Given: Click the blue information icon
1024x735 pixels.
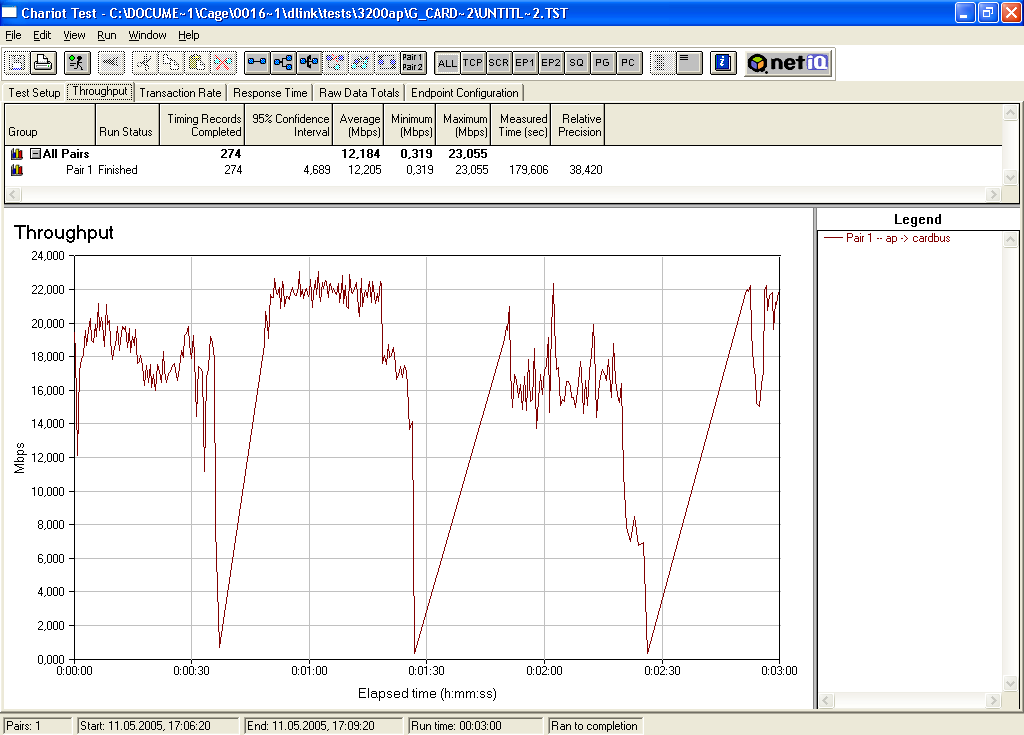Looking at the screenshot, I should (x=723, y=63).
